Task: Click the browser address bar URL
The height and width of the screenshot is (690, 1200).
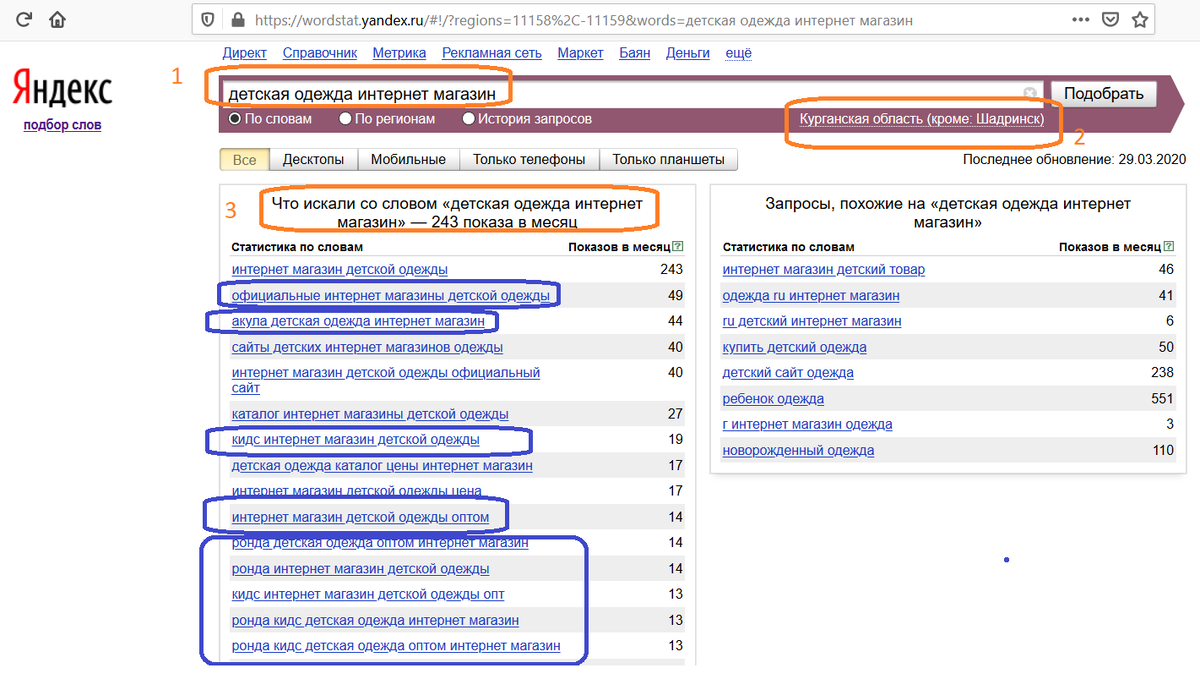Action: pos(584,20)
